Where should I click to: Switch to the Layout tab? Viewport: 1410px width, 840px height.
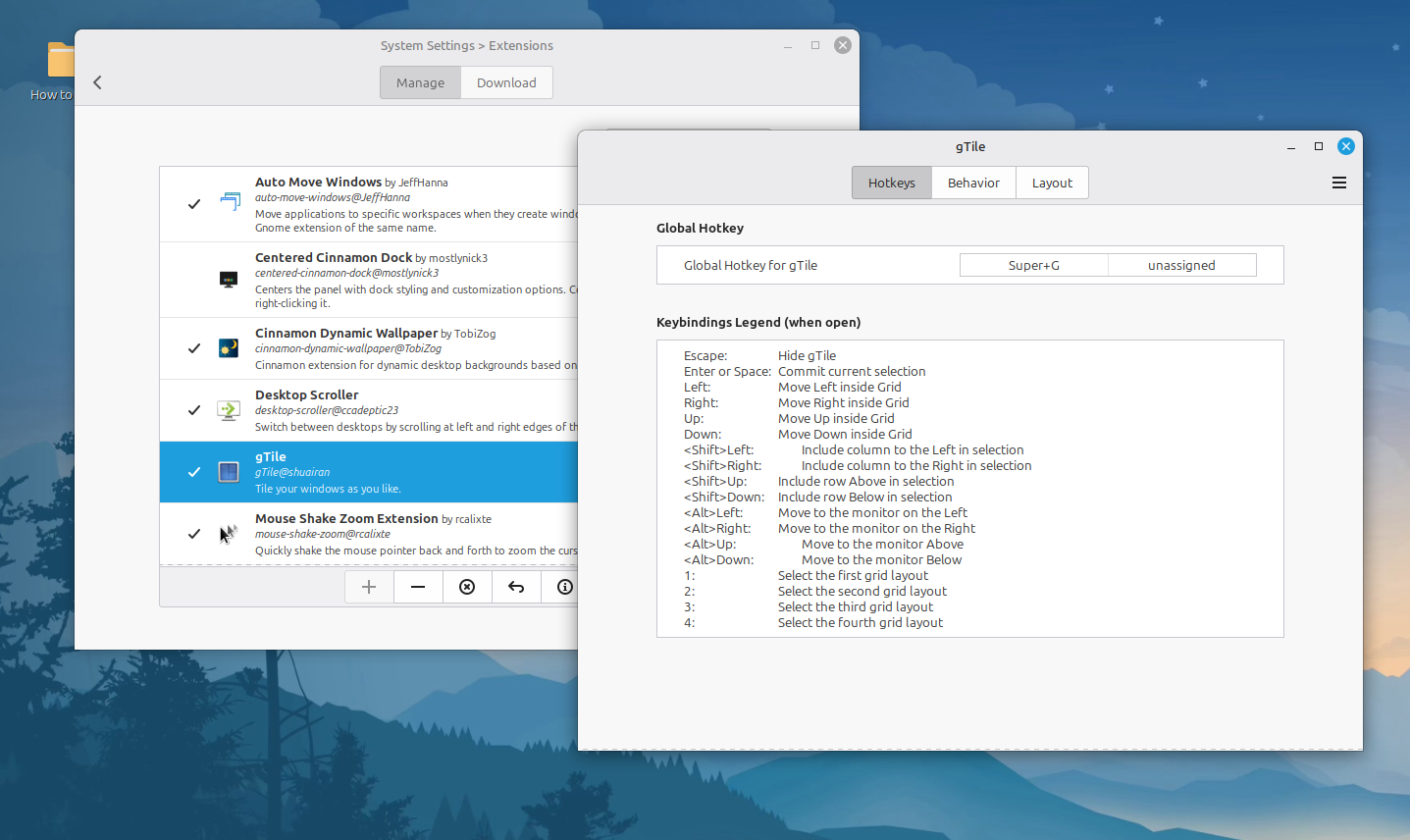(x=1052, y=183)
